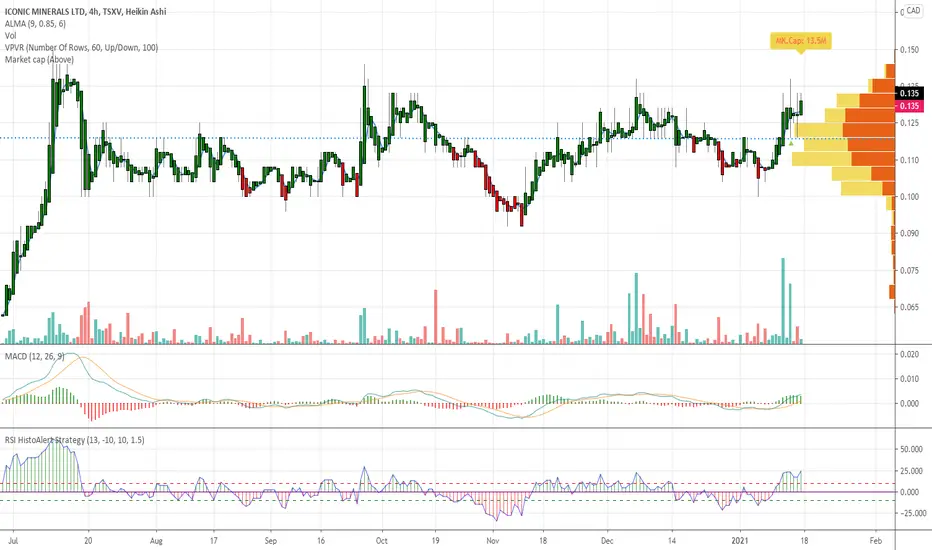Screen dimensions: 932x550
Task: Select the VPVR indicator legend
Action: 81,48
